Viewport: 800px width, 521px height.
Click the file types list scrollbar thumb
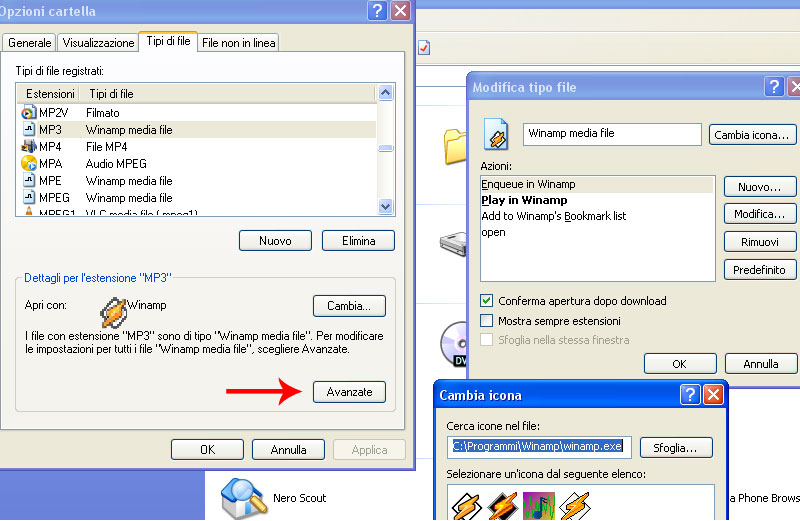(x=386, y=148)
